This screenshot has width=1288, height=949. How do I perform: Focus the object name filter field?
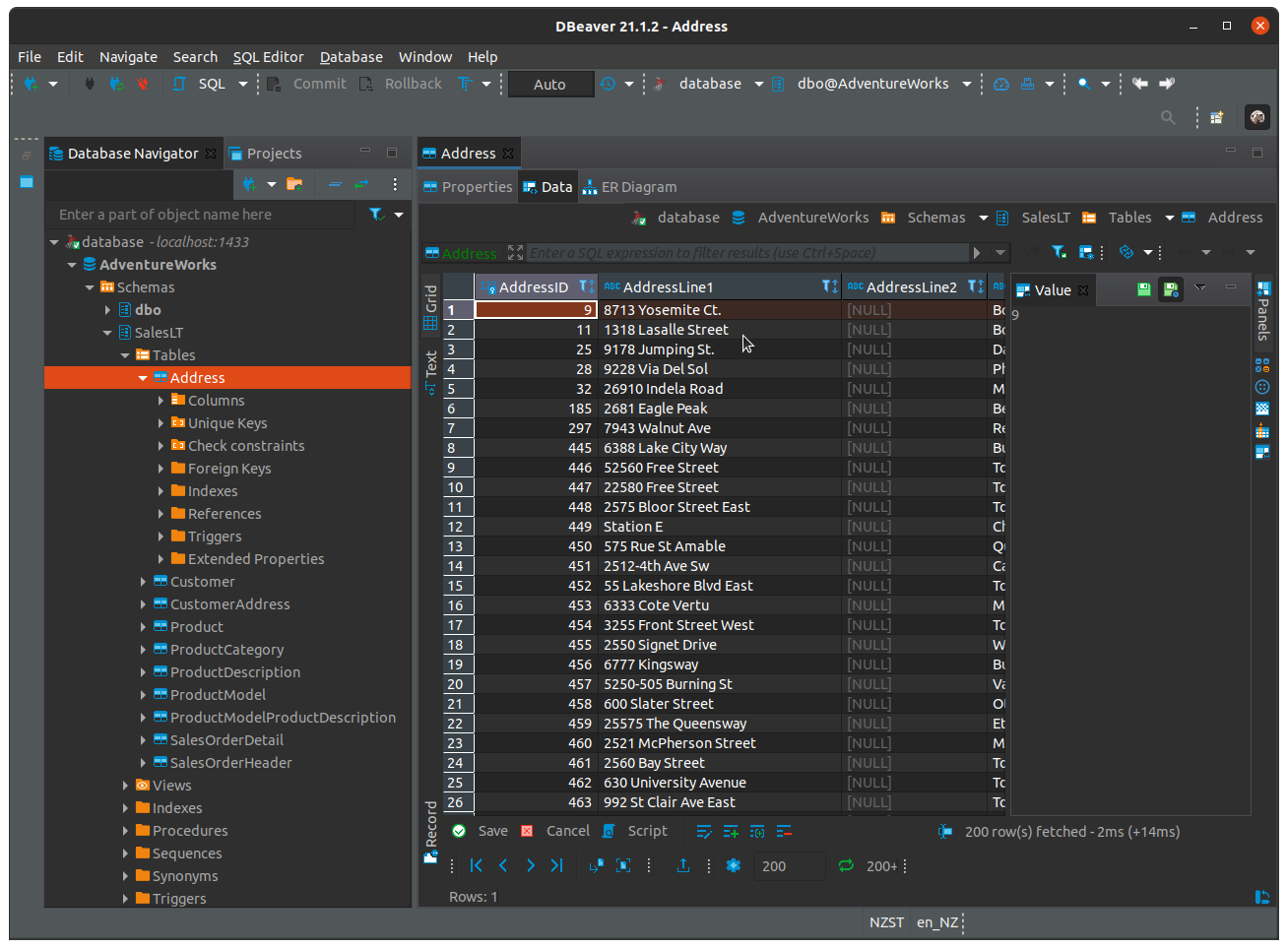pos(202,215)
